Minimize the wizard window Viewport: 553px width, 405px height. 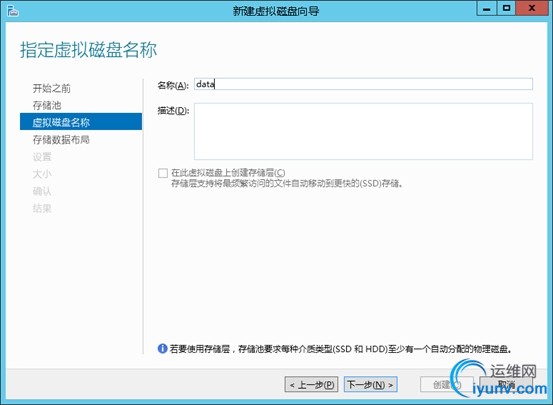click(x=487, y=8)
